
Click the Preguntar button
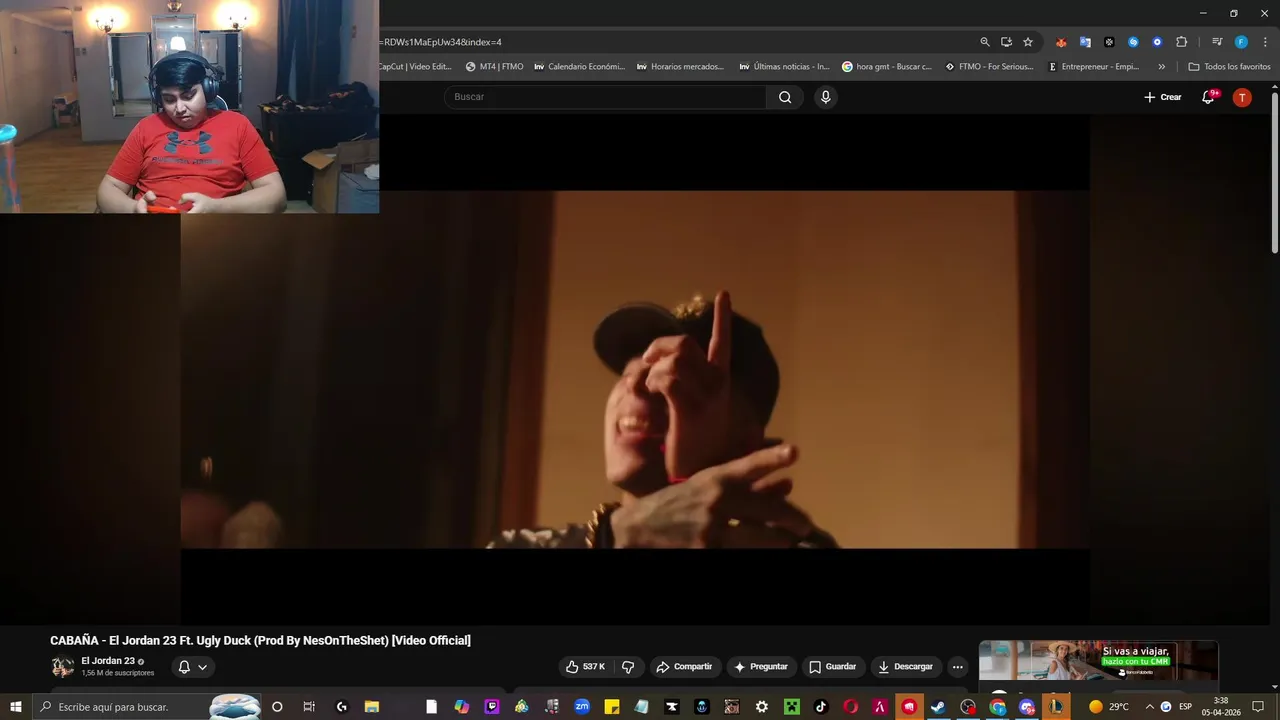pos(761,667)
